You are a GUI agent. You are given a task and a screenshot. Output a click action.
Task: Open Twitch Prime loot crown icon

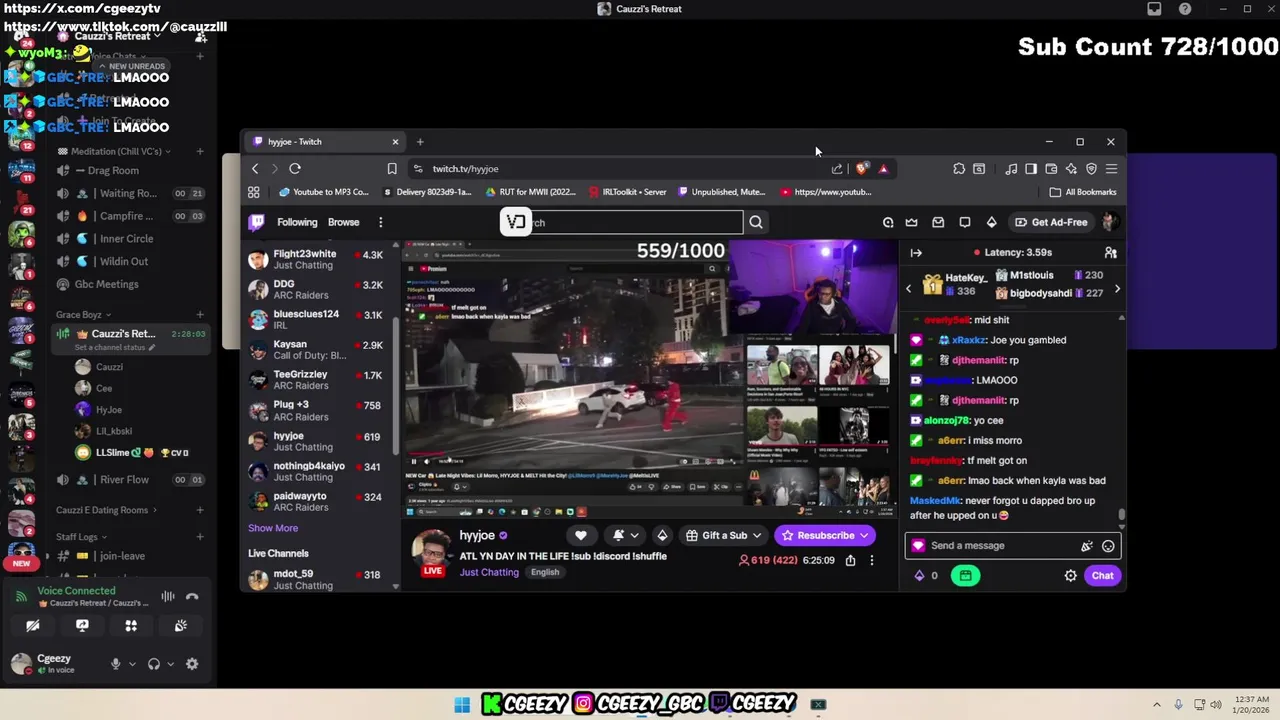click(912, 222)
